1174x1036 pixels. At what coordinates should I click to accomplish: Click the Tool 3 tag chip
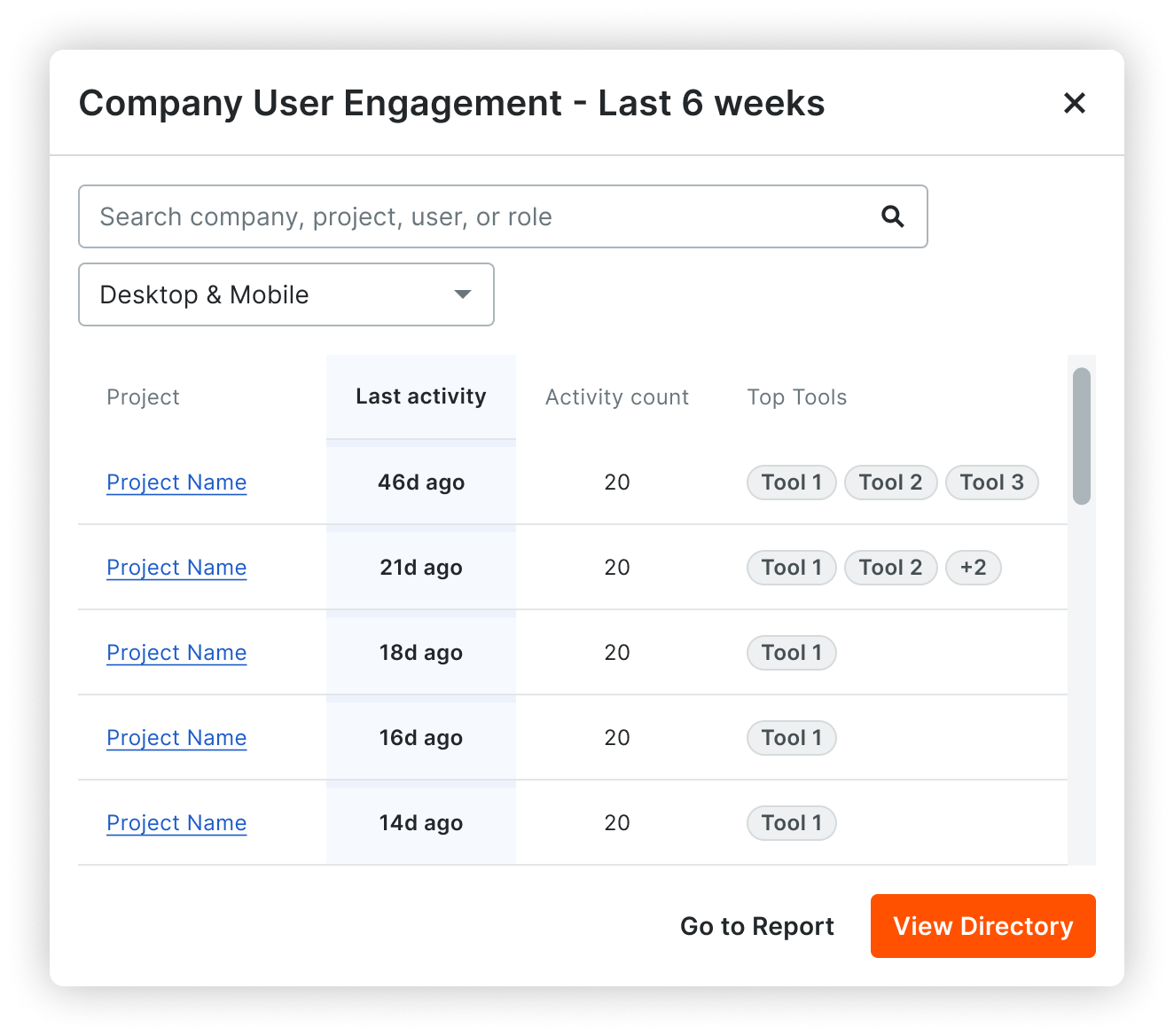(991, 483)
